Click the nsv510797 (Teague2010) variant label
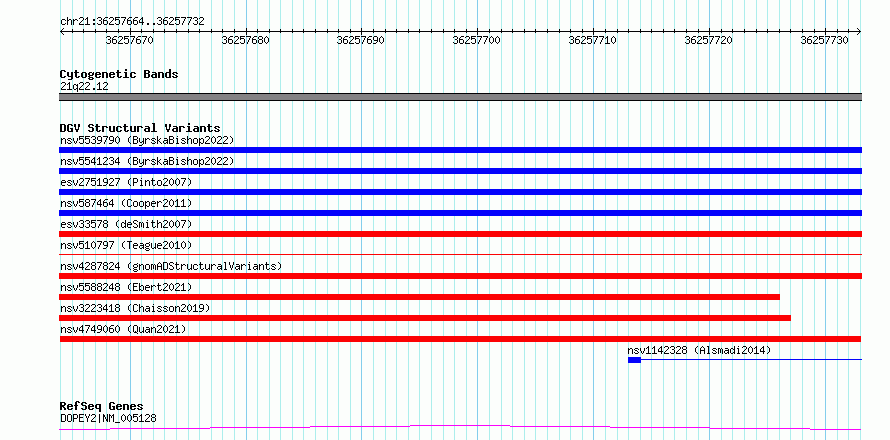Image resolution: width=890 pixels, height=440 pixels. pos(126,245)
